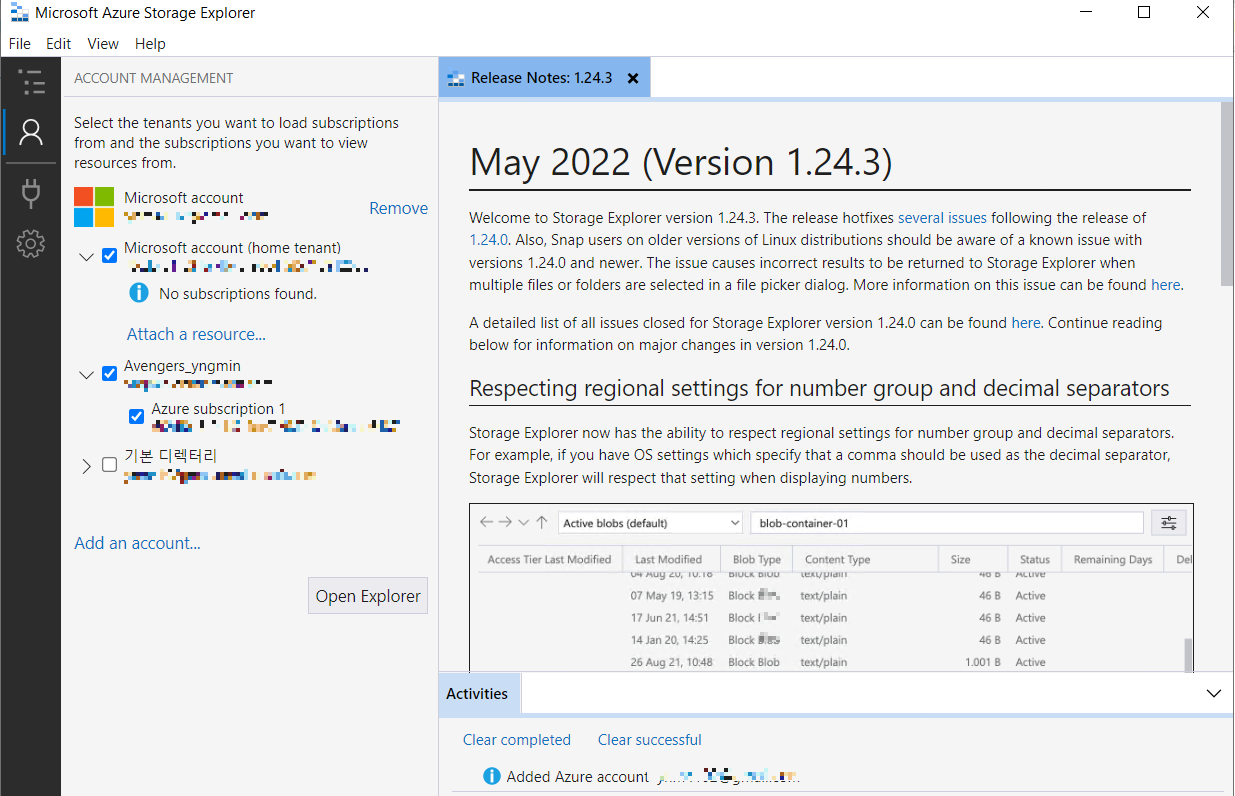Click the Added Azure account activity entry
The height and width of the screenshot is (796, 1235).
pyautogui.click(x=640, y=776)
